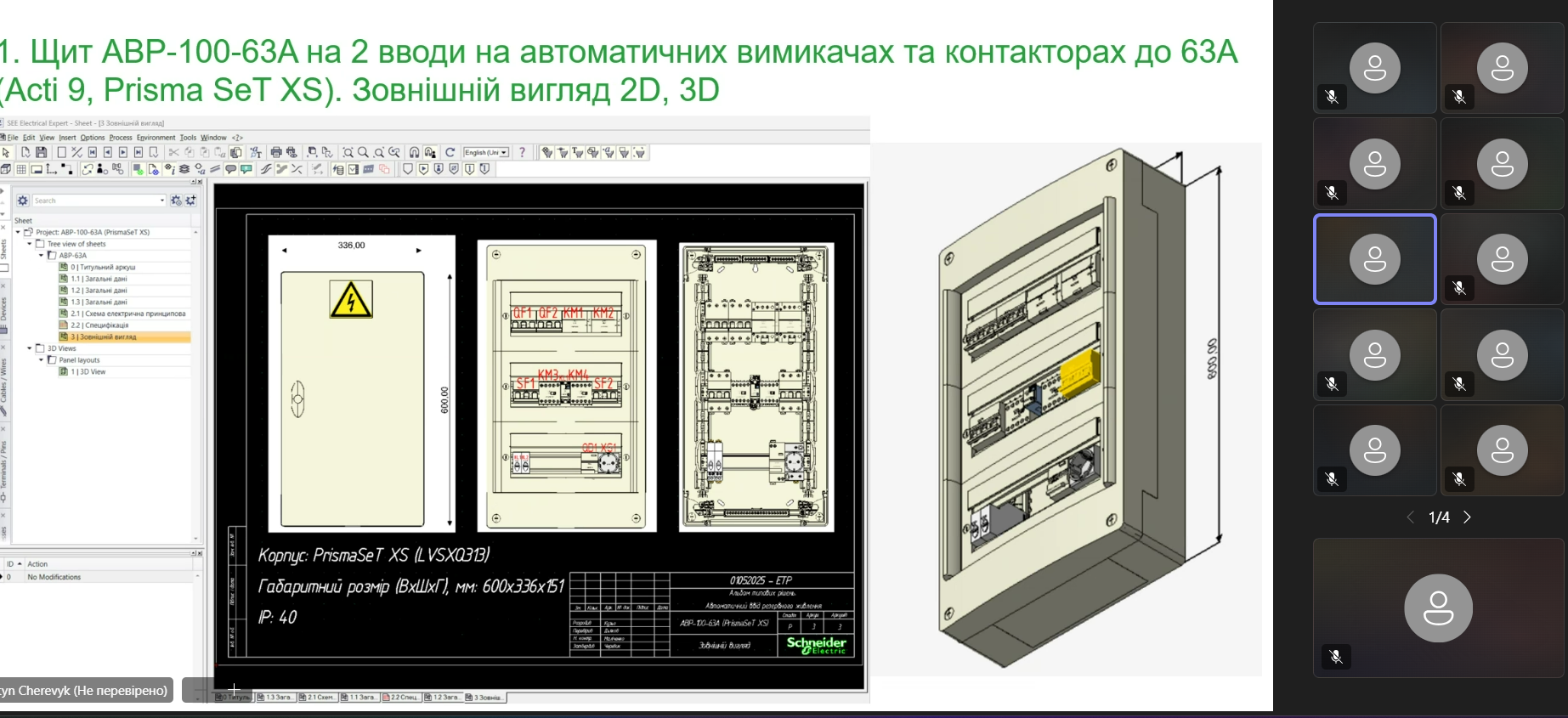The height and width of the screenshot is (718, 1568).
Task: Select sheet 2.1 | Схема електрична принципова
Action: tap(127, 314)
